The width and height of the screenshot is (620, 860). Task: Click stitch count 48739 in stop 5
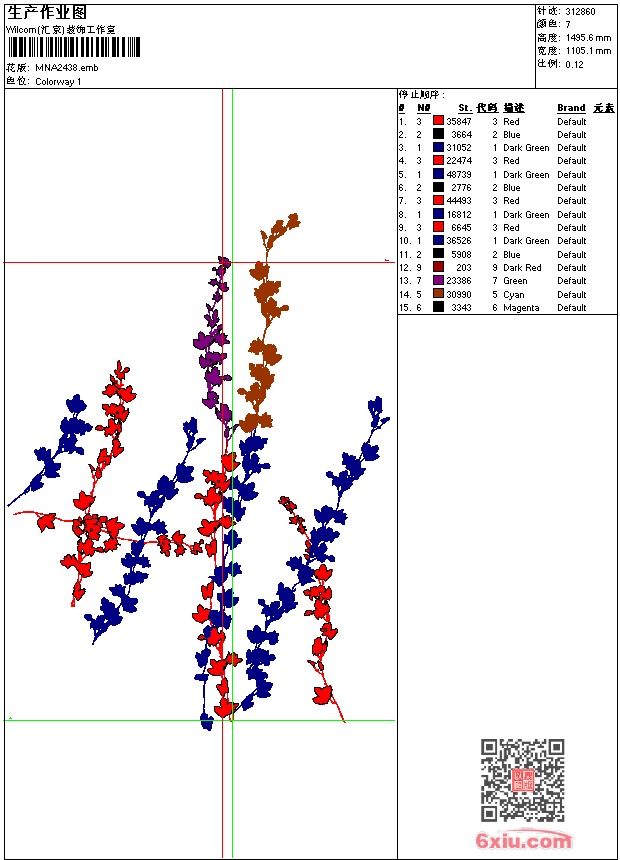click(459, 174)
